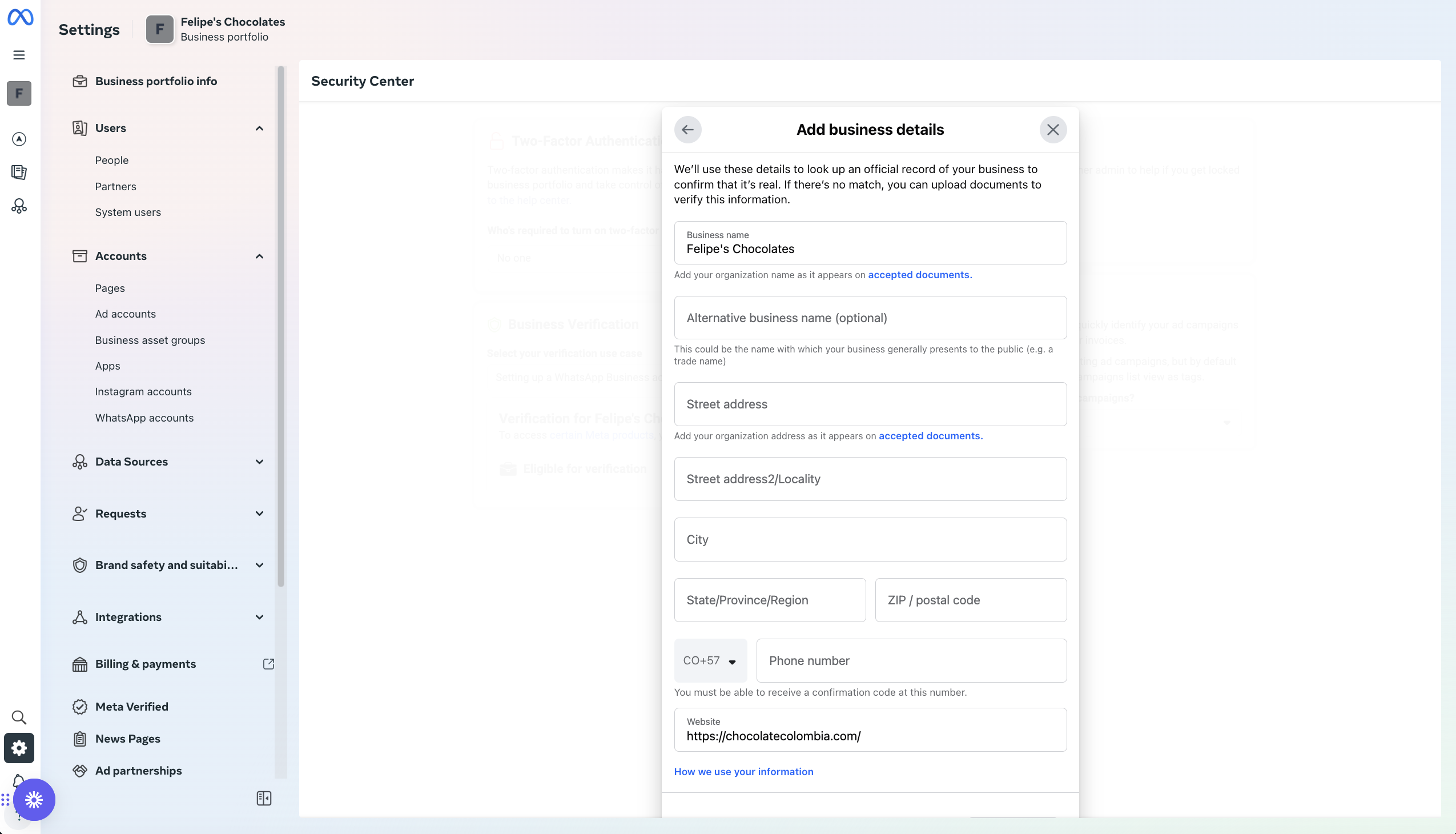
Task: Open Pages under Accounts
Action: [110, 288]
